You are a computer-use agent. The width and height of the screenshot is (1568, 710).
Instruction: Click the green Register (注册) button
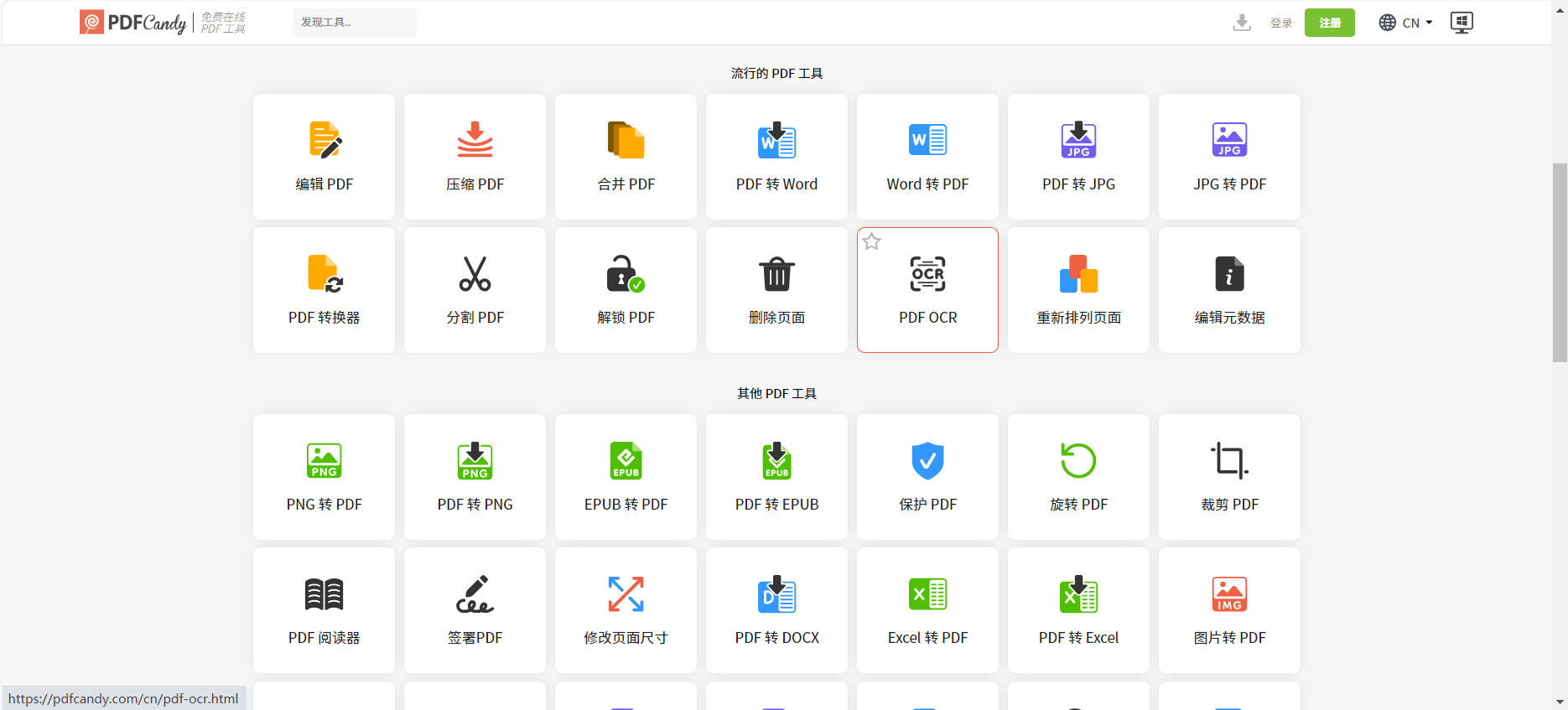[x=1329, y=23]
